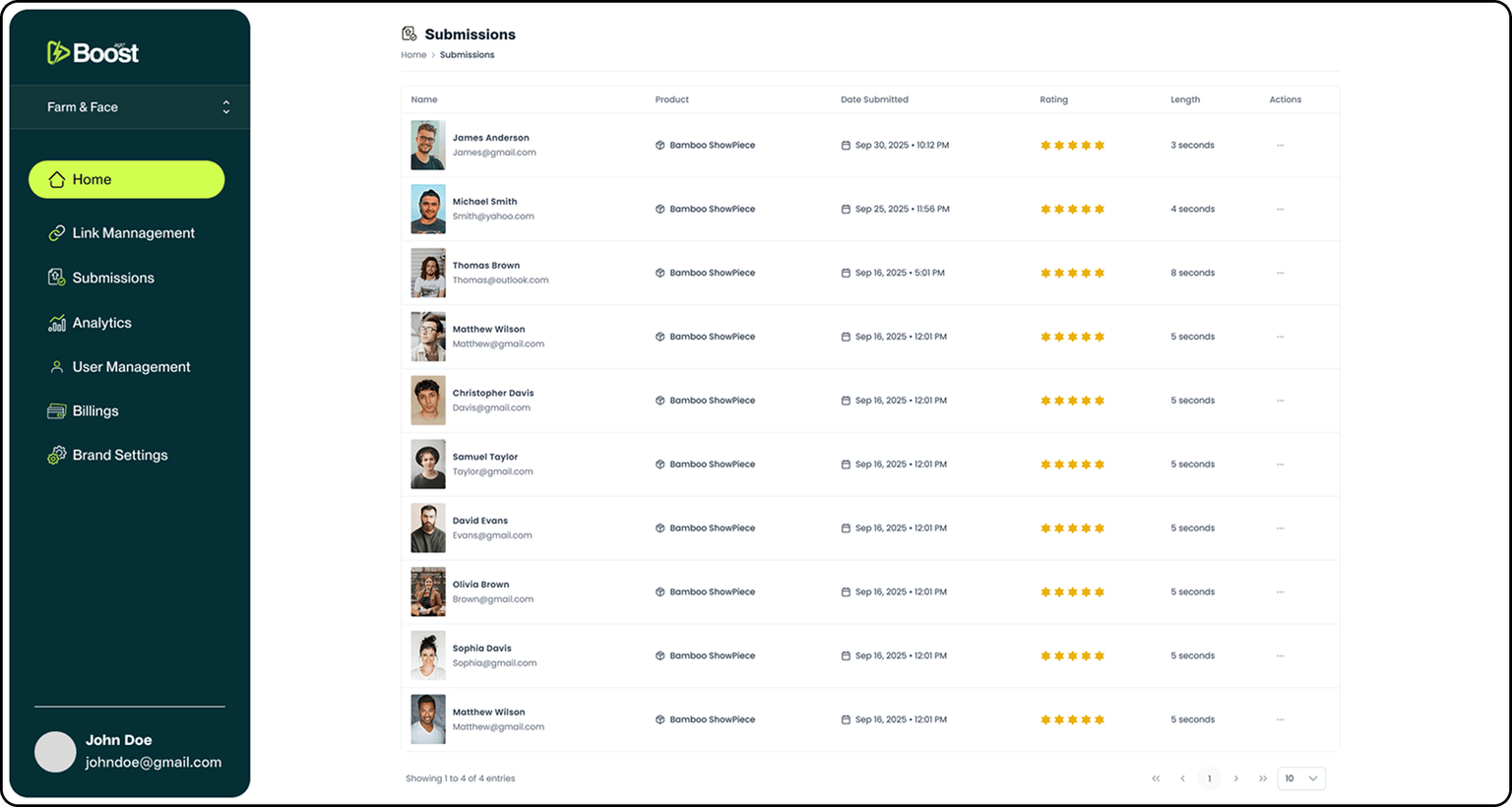
Task: Go to the next page arrow
Action: tap(1236, 778)
